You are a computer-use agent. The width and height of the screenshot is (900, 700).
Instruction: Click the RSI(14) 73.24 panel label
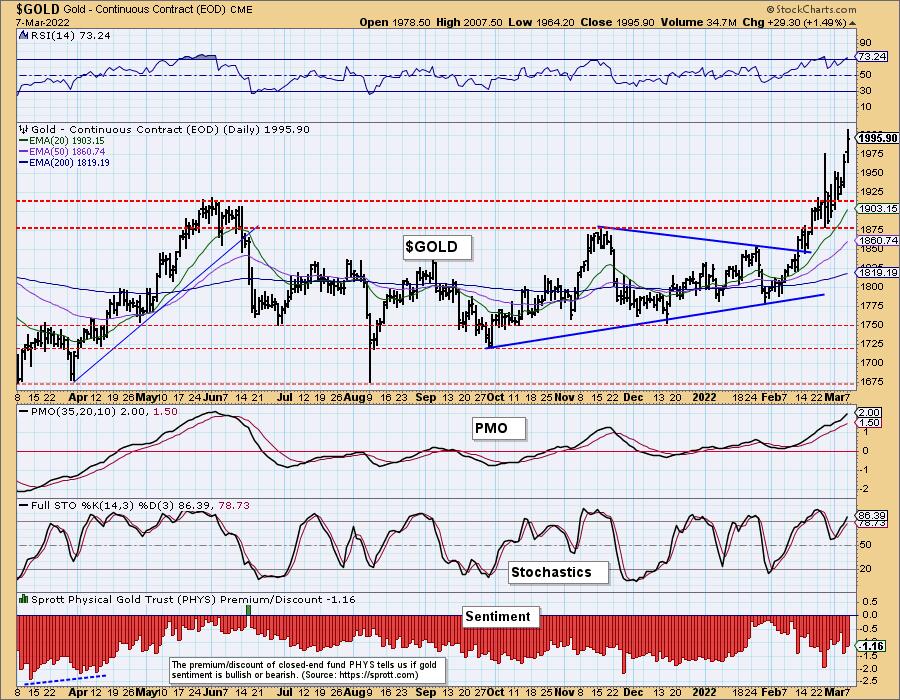point(69,35)
